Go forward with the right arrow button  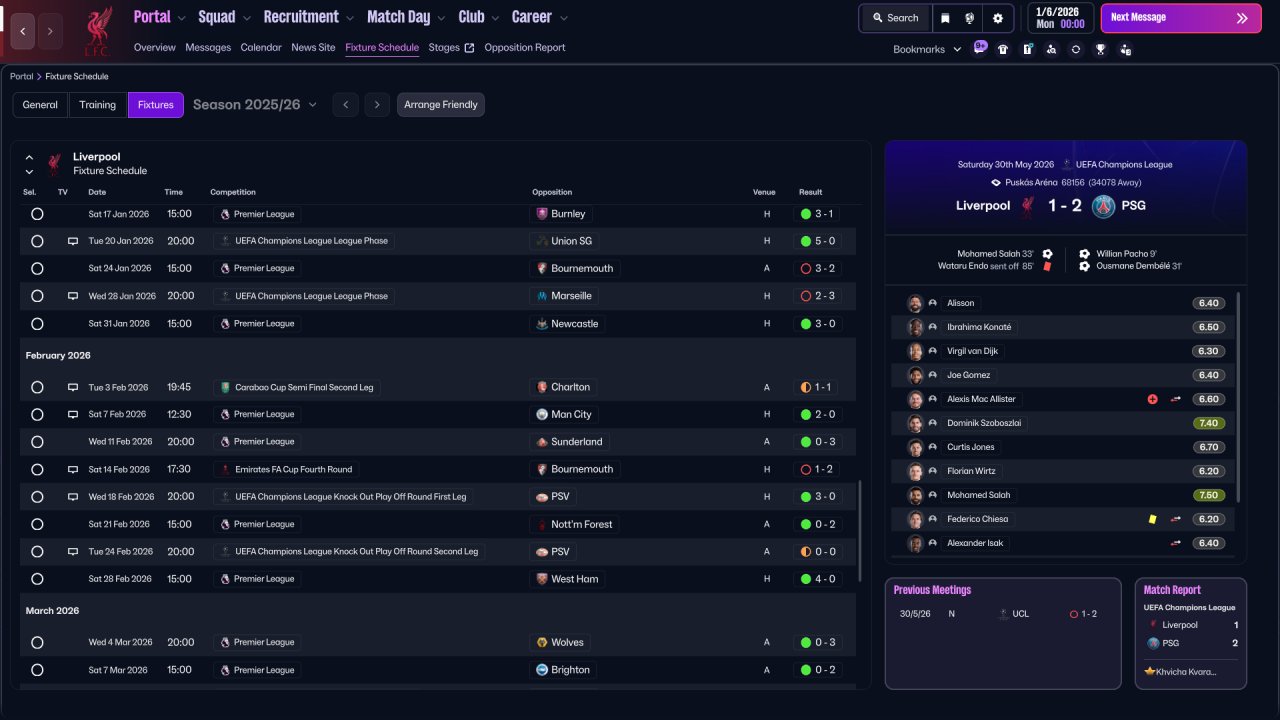tap(50, 31)
